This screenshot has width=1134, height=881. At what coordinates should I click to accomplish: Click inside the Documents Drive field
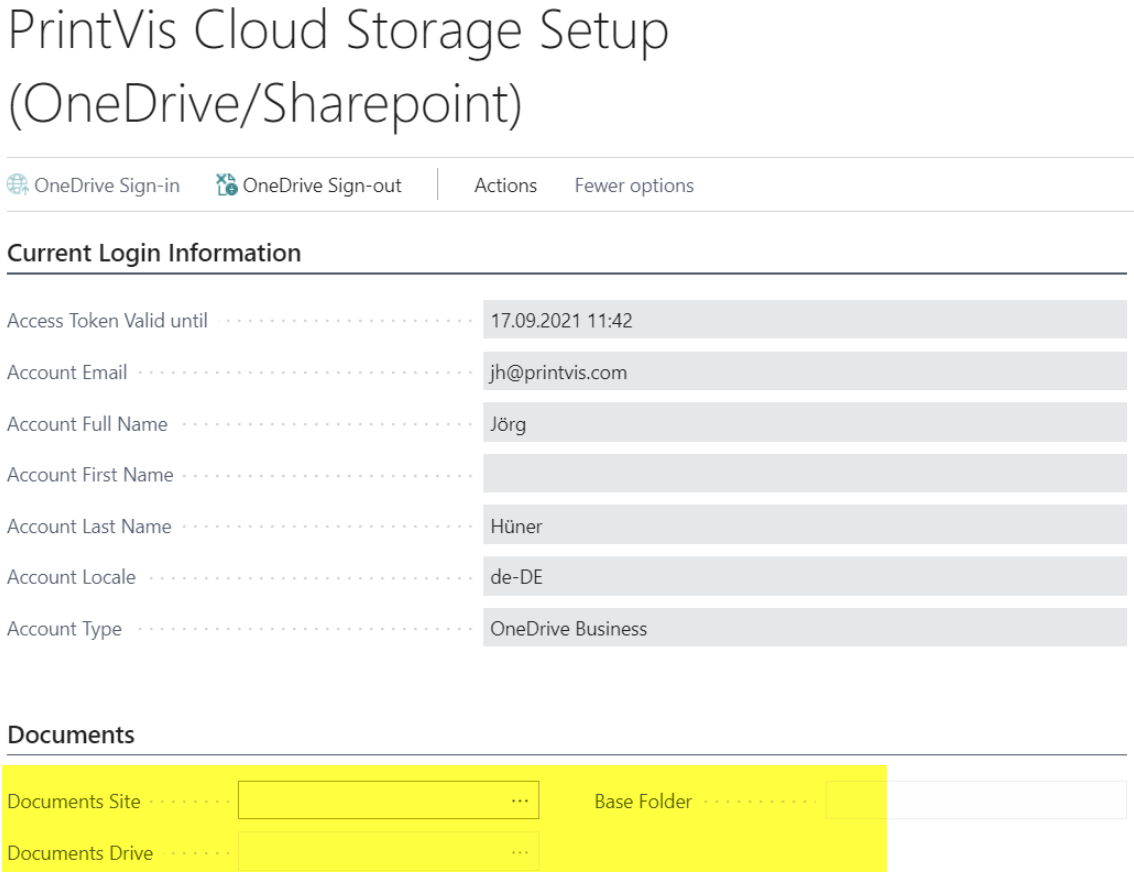click(x=370, y=852)
